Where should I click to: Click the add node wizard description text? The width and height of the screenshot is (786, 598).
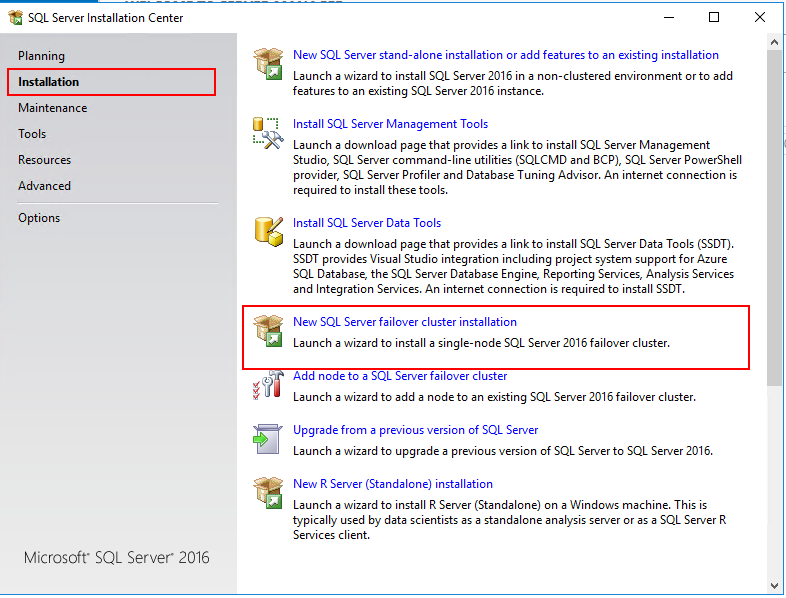(x=494, y=397)
